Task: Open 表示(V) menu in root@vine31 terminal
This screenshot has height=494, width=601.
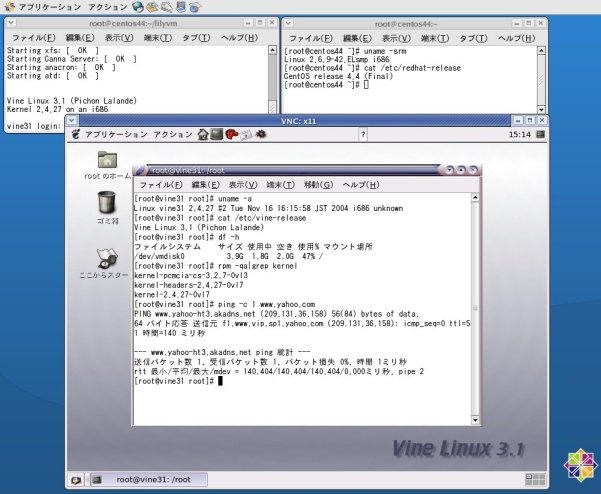Action: (243, 185)
